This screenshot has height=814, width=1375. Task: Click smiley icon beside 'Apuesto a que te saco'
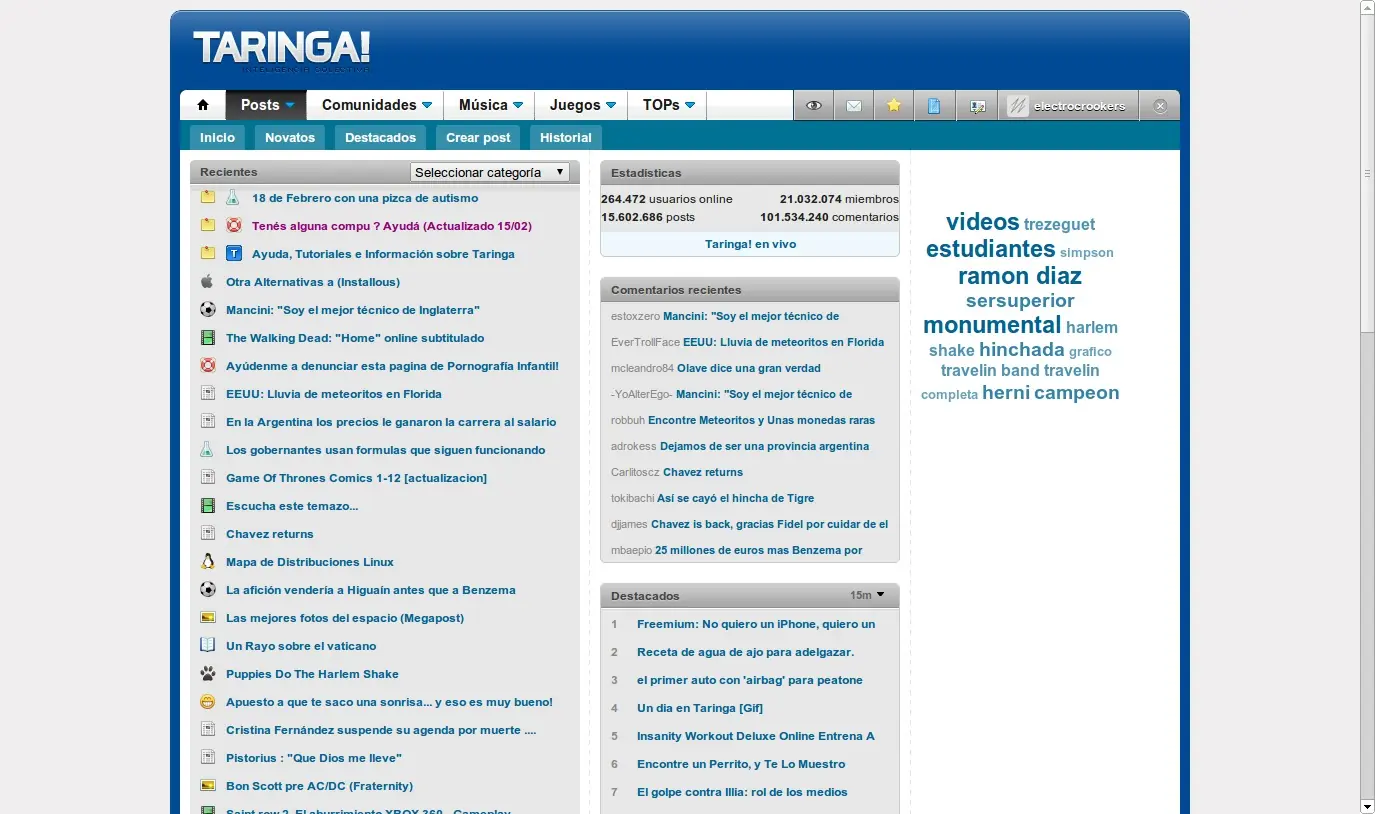click(x=208, y=702)
